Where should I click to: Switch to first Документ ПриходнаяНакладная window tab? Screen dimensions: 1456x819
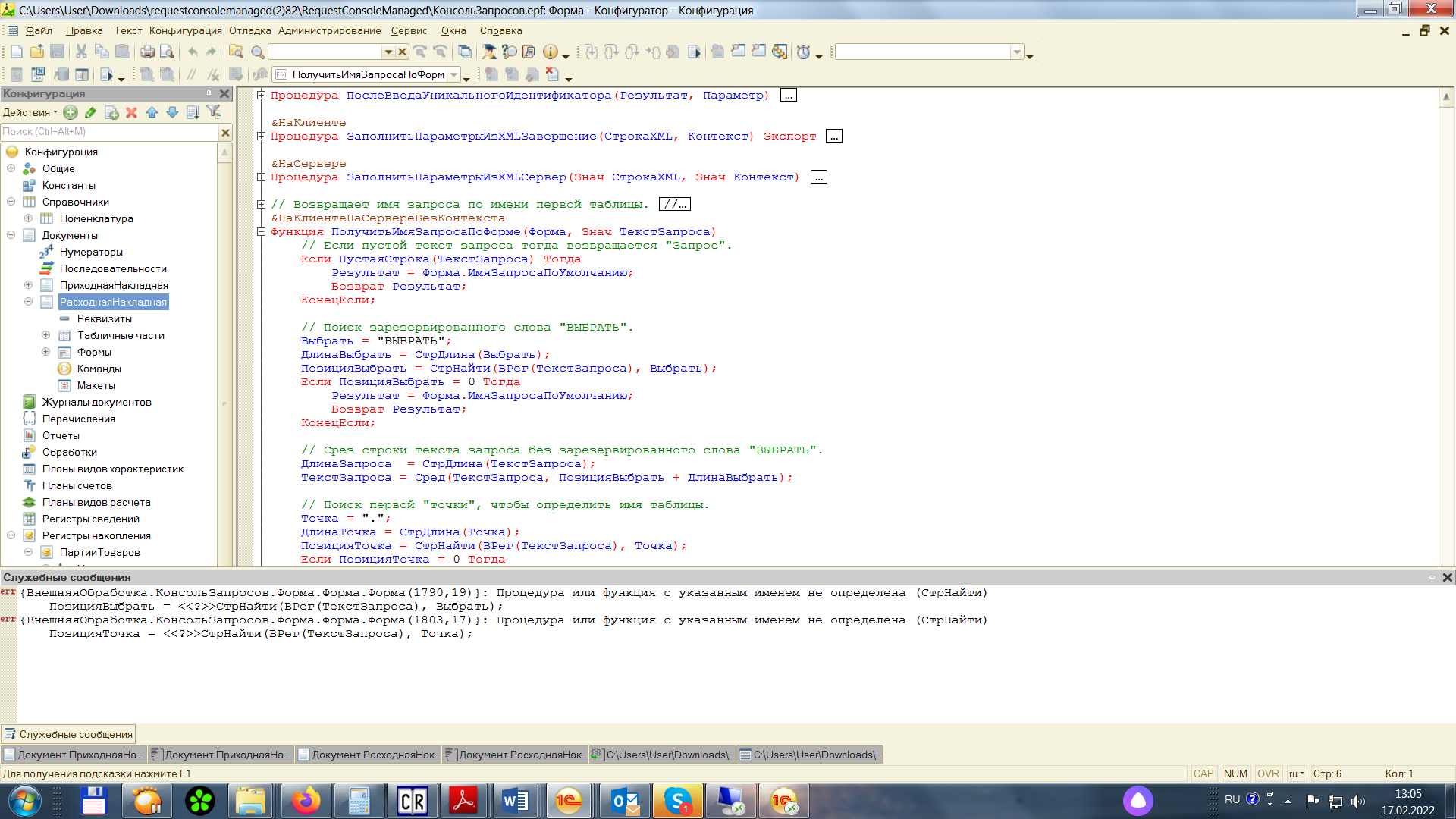(x=74, y=755)
